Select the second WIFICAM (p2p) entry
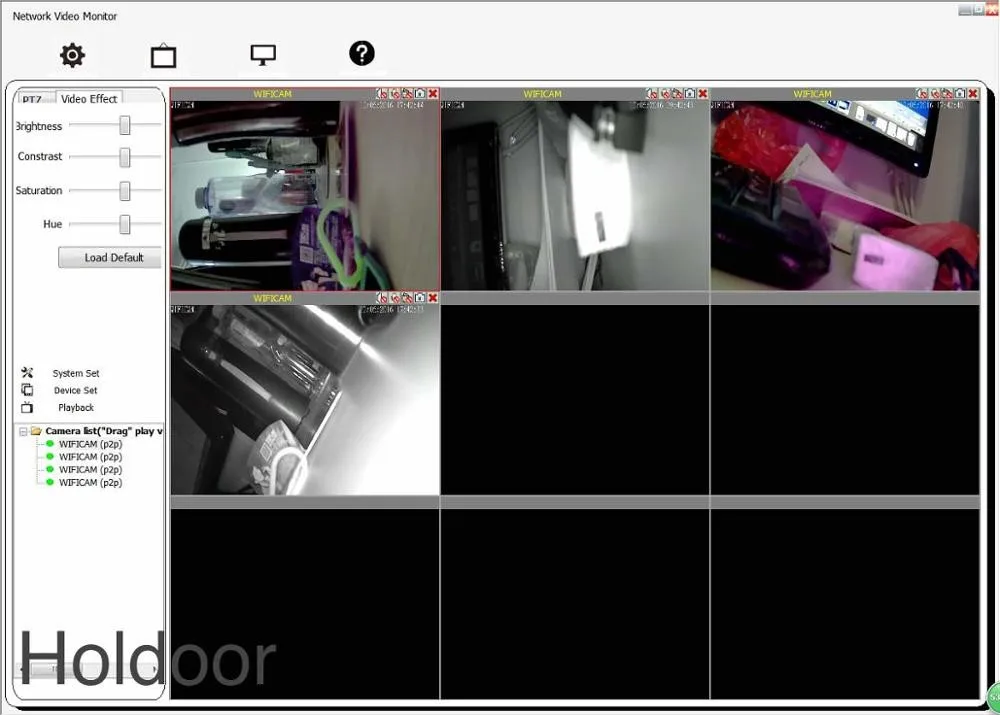Image resolution: width=1000 pixels, height=715 pixels. [90, 457]
